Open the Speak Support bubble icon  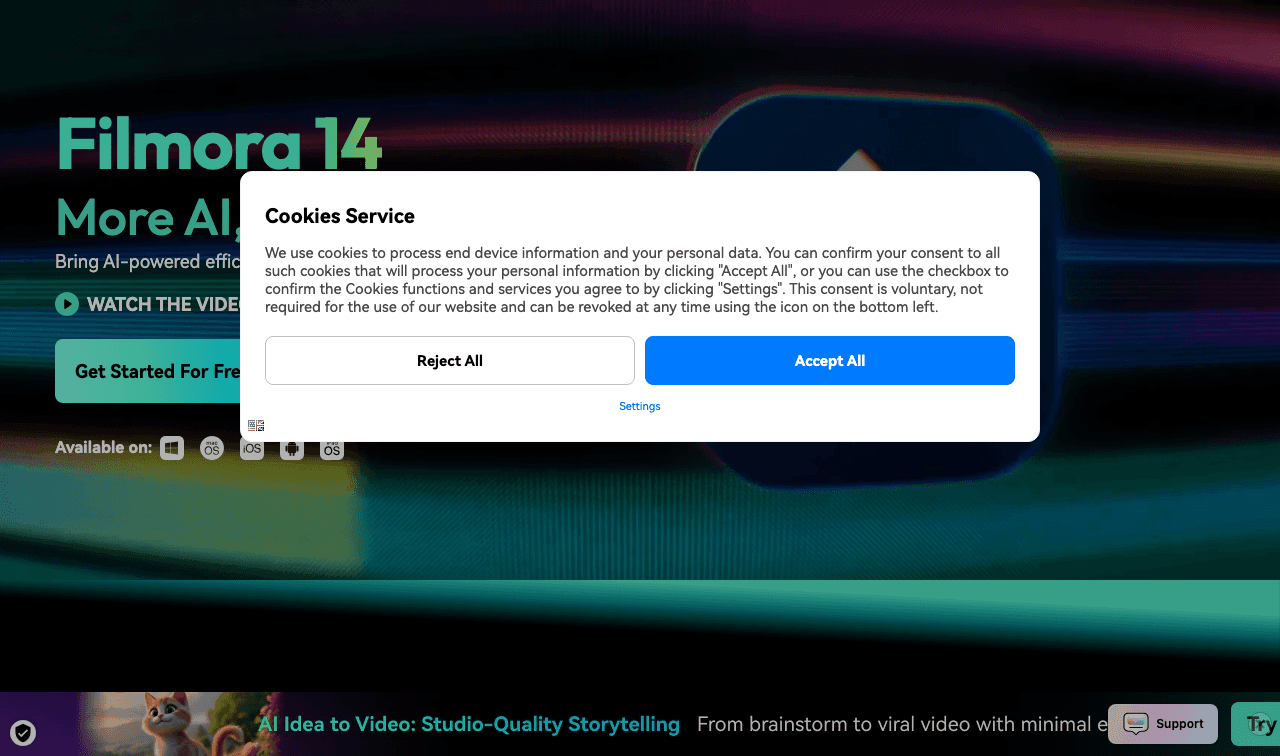click(1136, 723)
